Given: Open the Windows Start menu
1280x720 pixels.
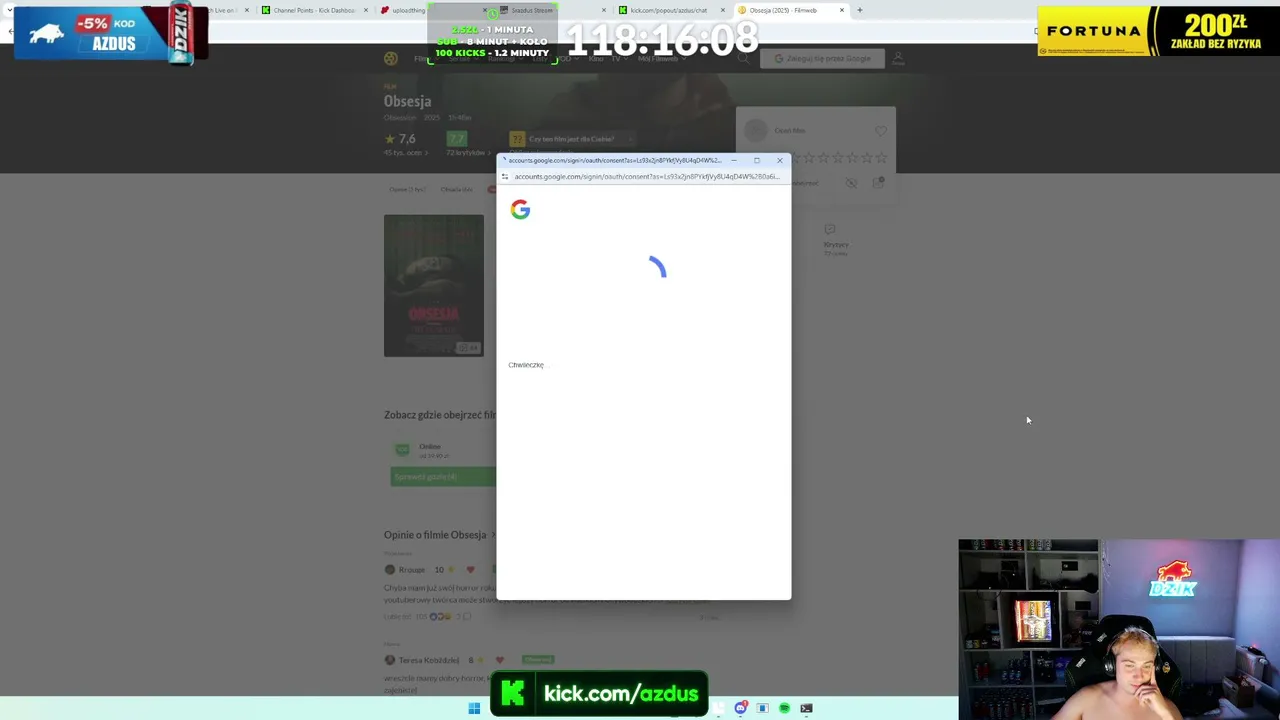Looking at the screenshot, I should [474, 708].
